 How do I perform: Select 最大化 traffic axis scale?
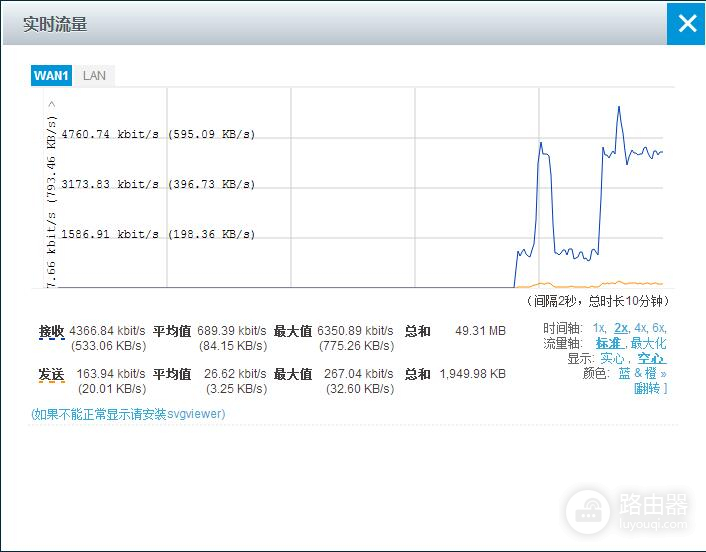click(x=648, y=343)
